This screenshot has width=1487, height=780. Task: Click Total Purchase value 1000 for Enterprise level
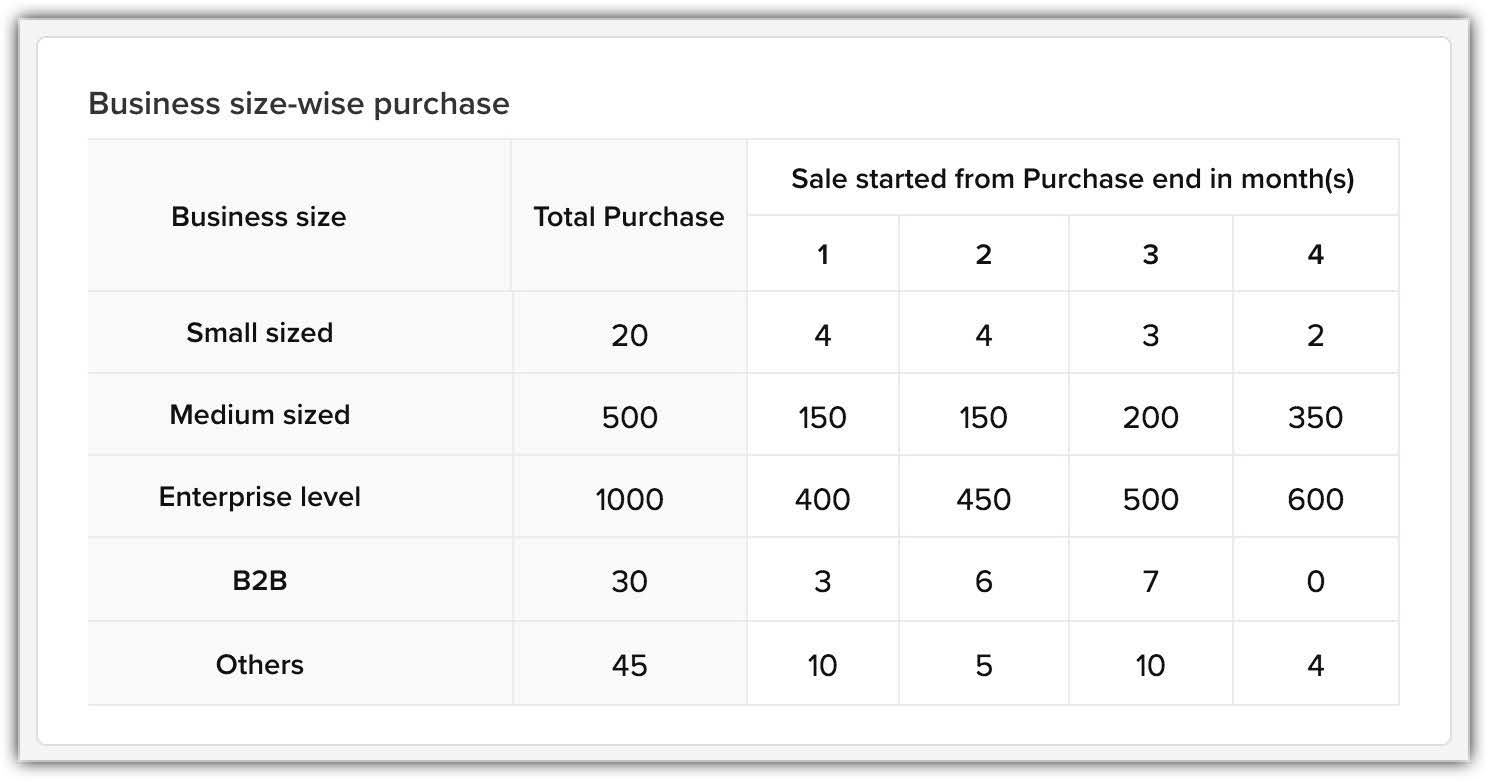coord(629,499)
